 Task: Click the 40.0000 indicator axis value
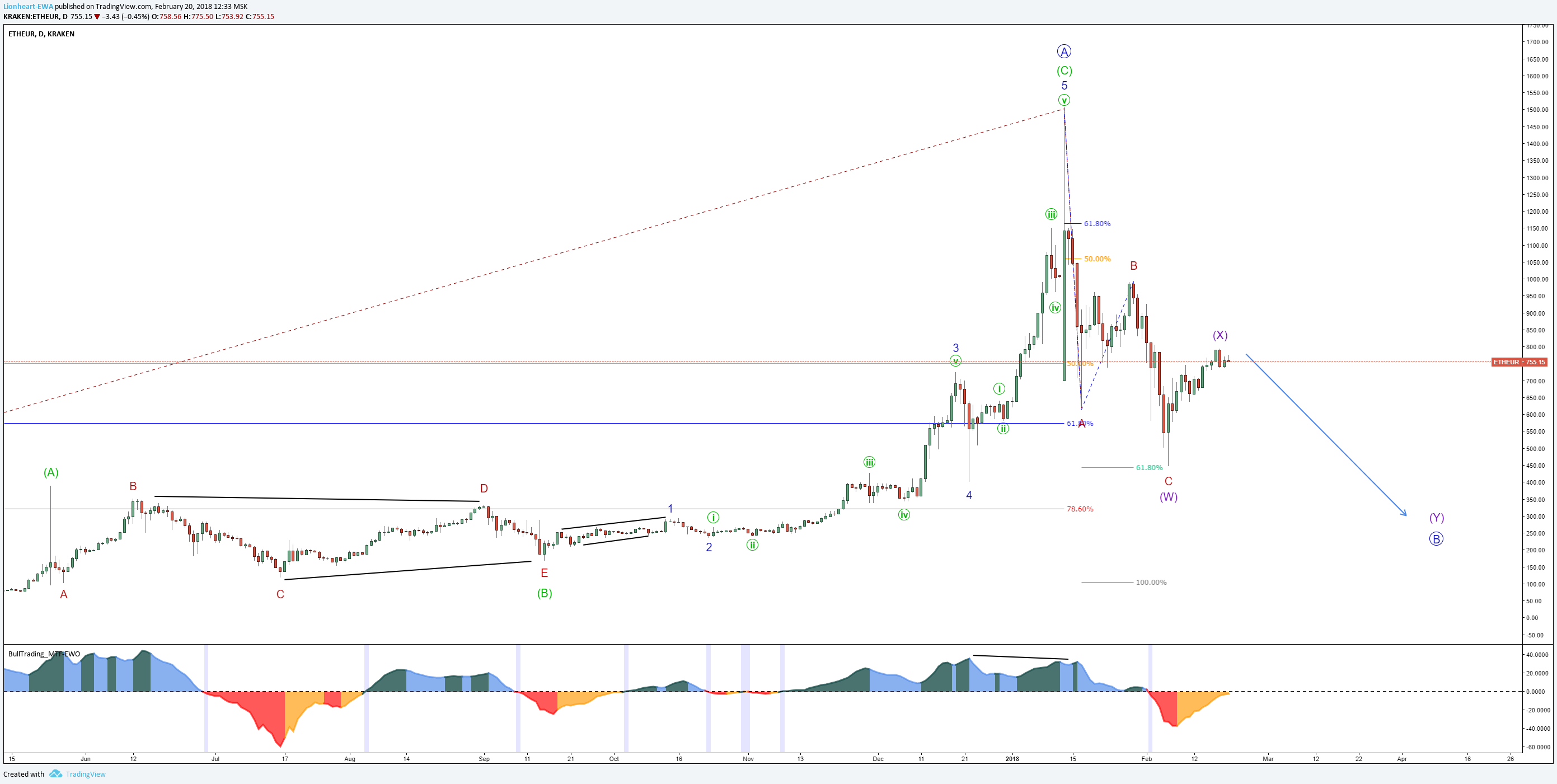[1537, 655]
